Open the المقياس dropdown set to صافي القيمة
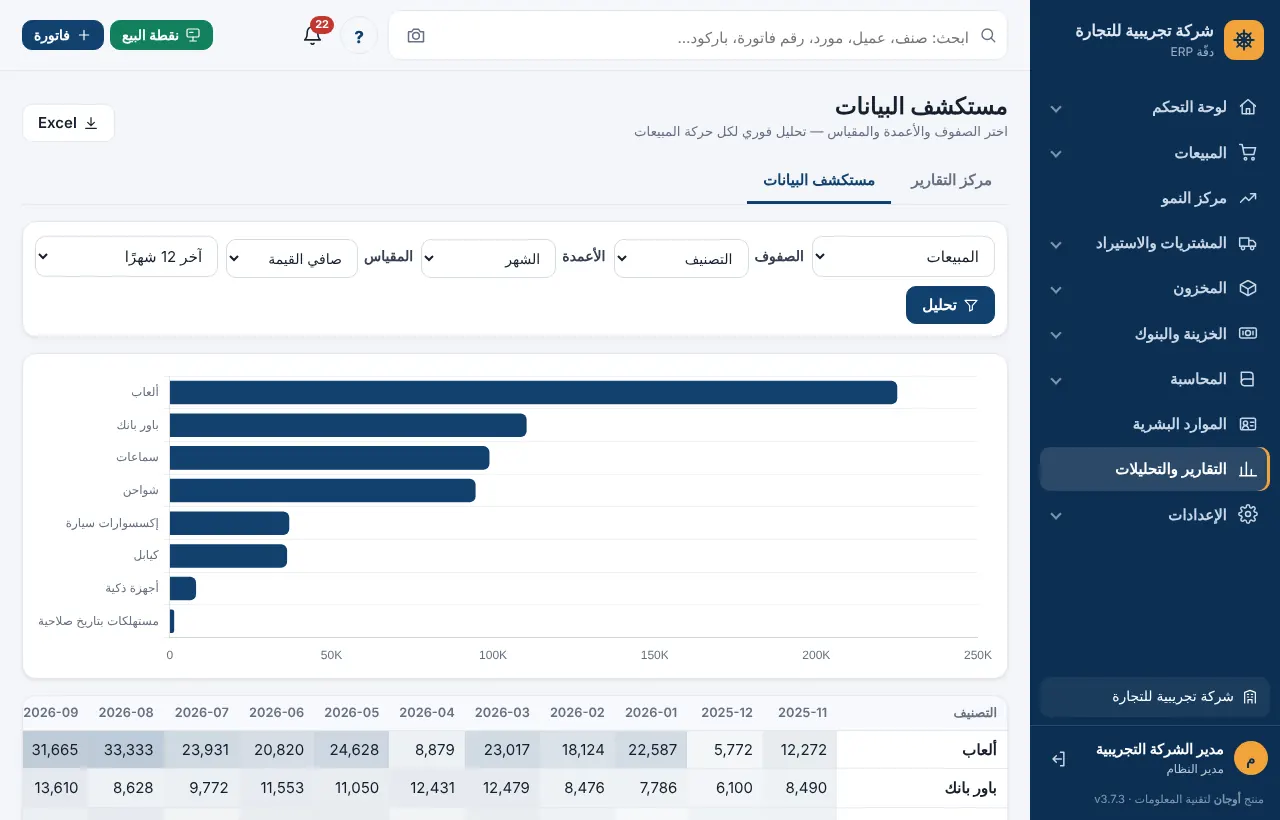This screenshot has height=820, width=1280. (292, 259)
